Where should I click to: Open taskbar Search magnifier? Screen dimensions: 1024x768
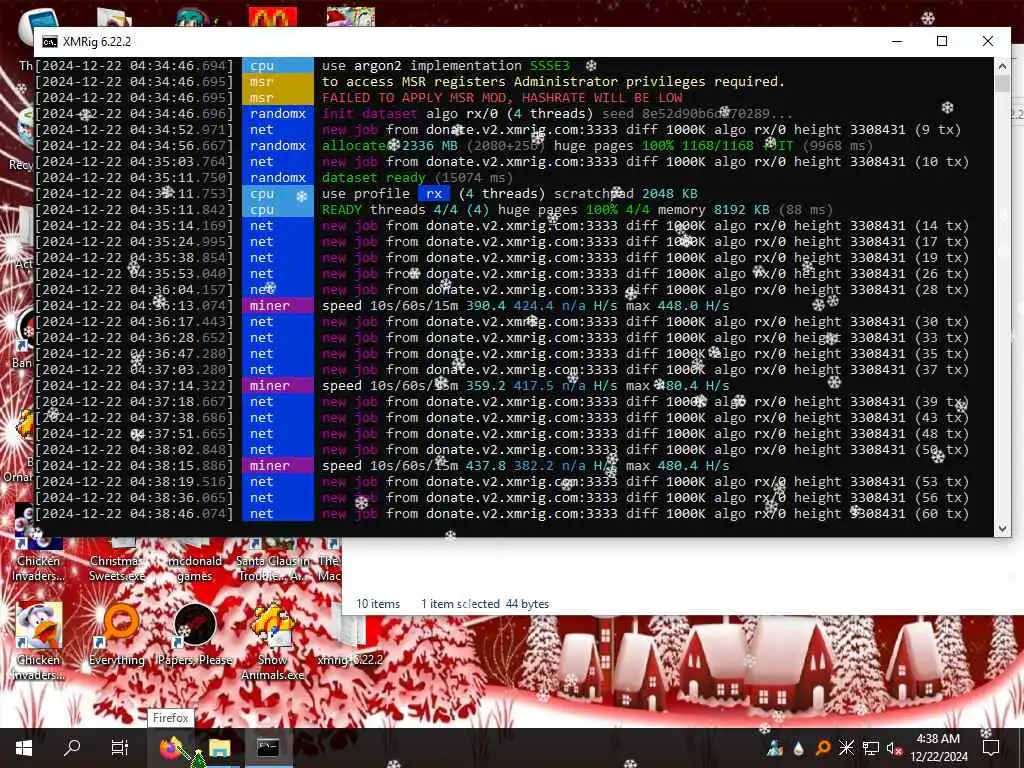(72, 748)
